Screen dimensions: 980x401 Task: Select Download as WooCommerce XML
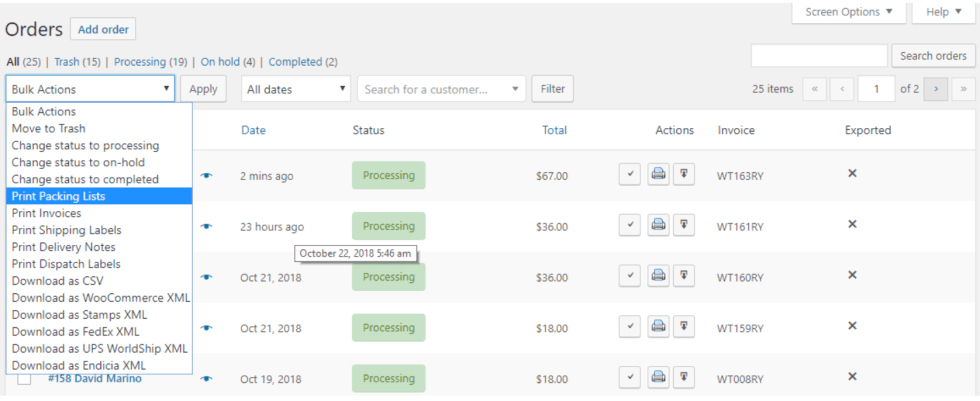pyautogui.click(x=99, y=298)
